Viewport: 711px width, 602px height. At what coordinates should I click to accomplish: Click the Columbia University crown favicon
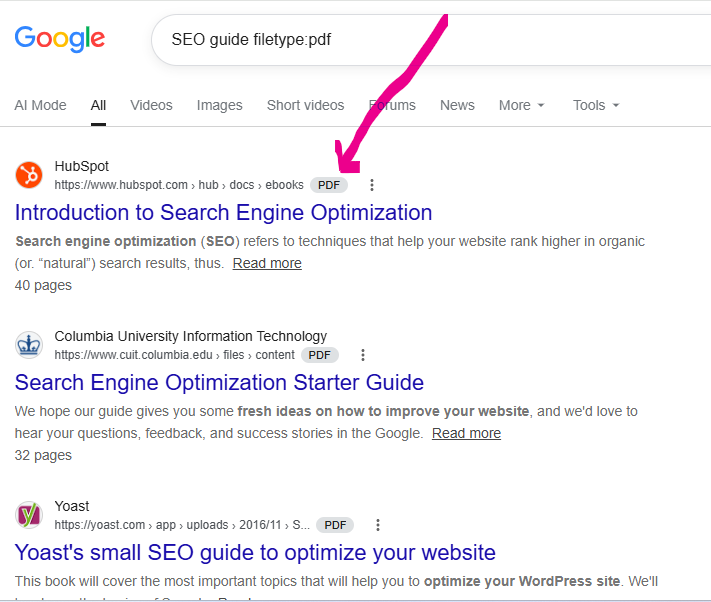coord(29,345)
